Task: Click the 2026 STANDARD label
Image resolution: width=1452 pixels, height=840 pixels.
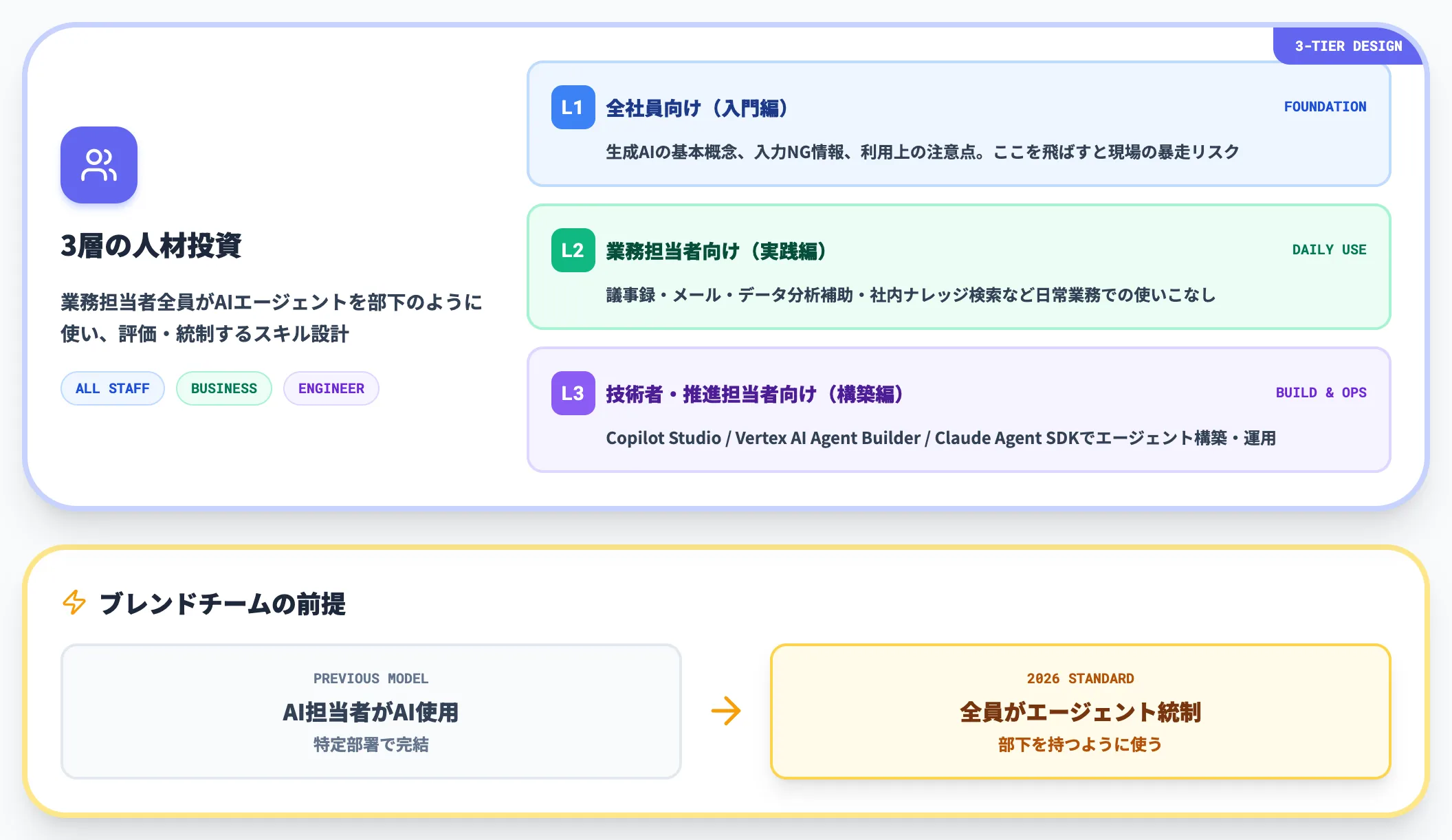Action: pos(1080,678)
